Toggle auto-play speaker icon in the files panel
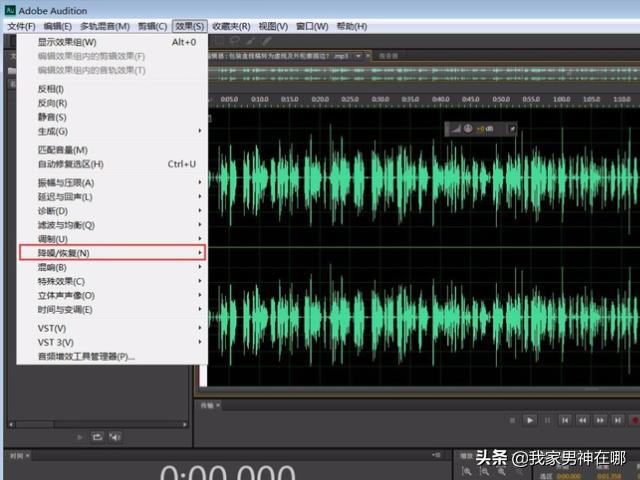This screenshot has height=480, width=640. (x=115, y=437)
